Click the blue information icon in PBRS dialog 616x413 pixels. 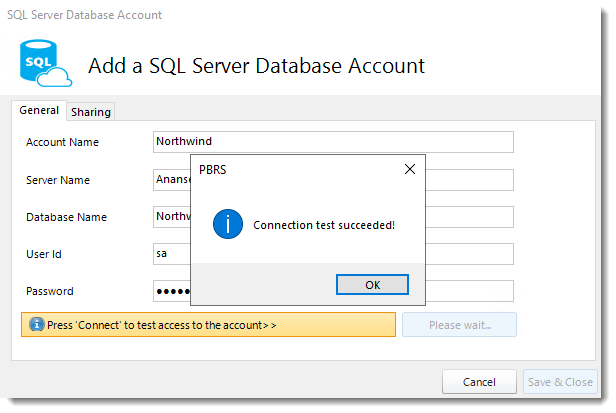tap(228, 224)
